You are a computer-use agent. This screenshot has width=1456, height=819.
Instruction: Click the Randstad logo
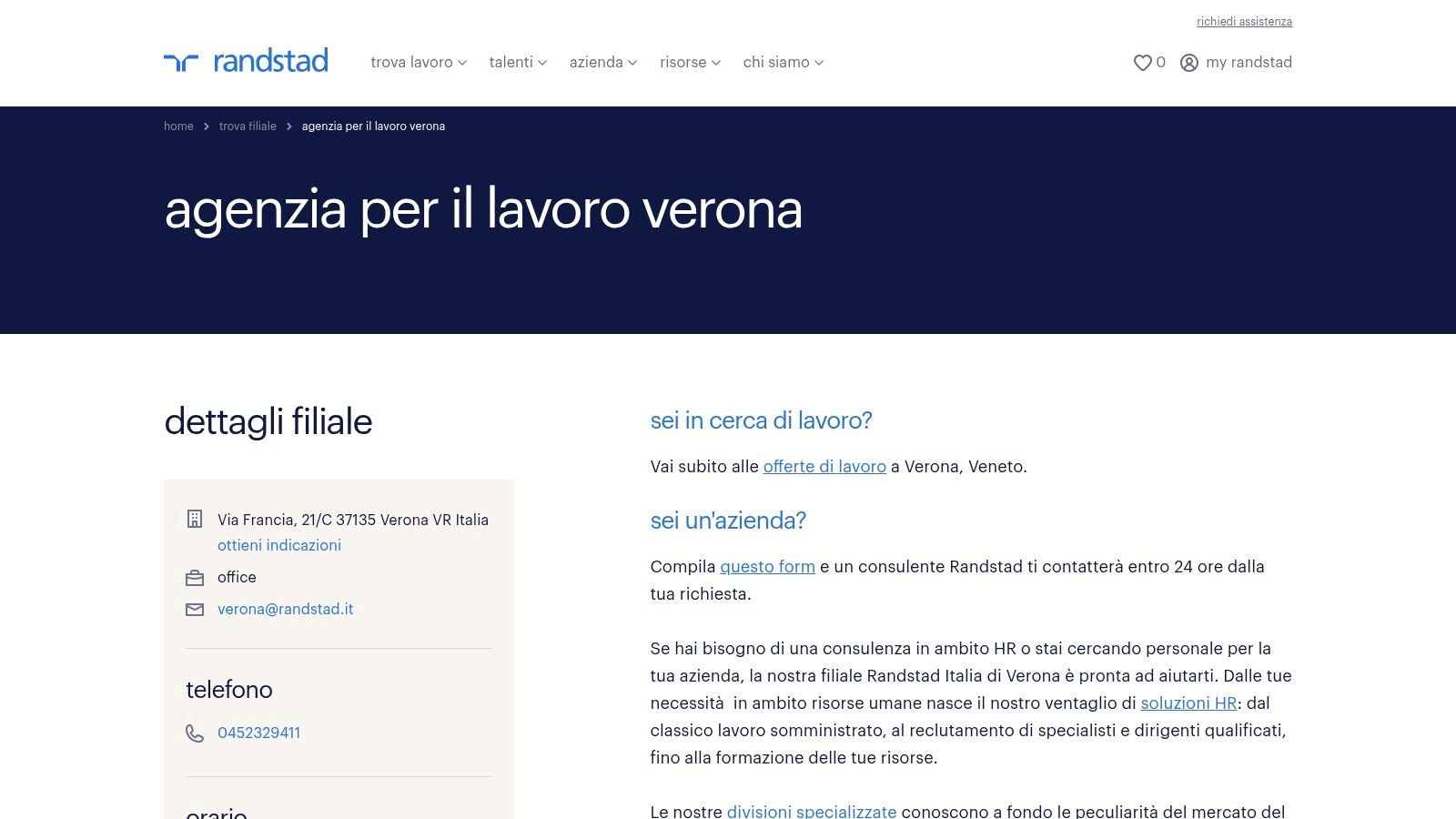[246, 61]
